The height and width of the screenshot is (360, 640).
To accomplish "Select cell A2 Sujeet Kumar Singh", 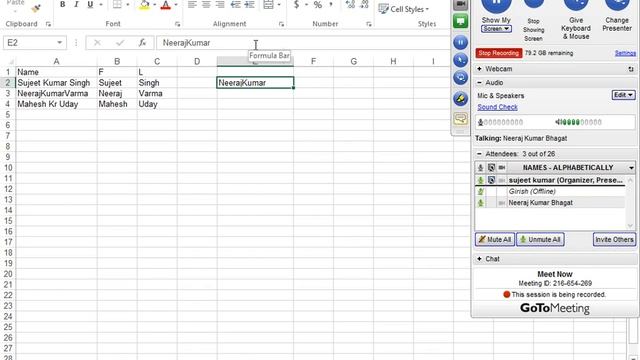I will [x=56, y=83].
